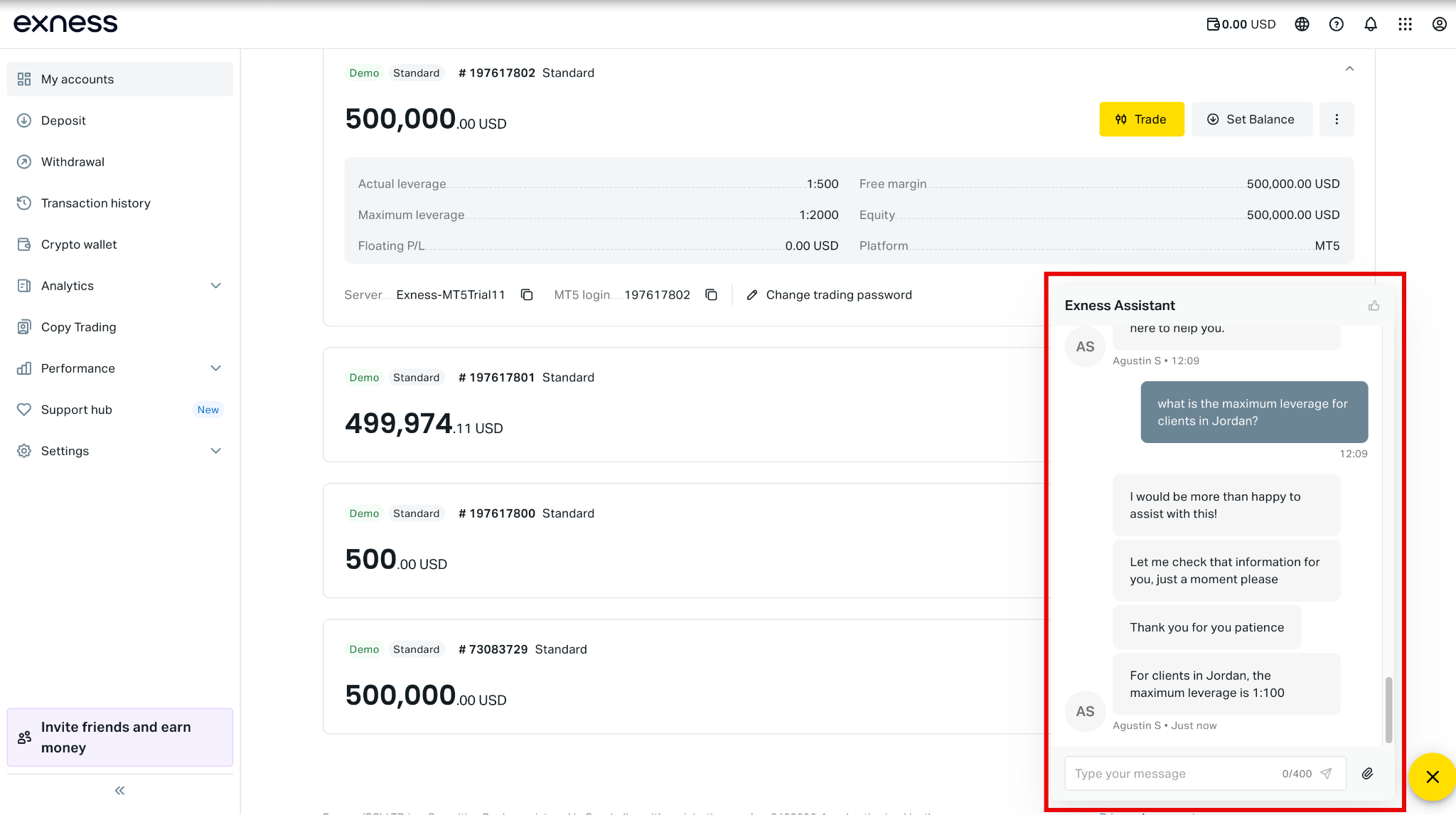This screenshot has width=1456, height=815.
Task: Click the Deposit arrow icon
Action: click(24, 120)
